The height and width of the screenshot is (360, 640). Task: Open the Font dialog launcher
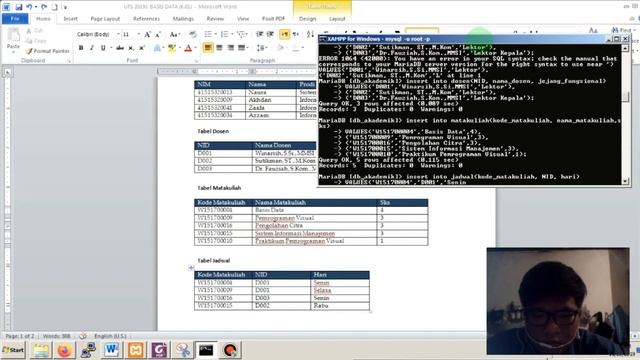point(196,61)
